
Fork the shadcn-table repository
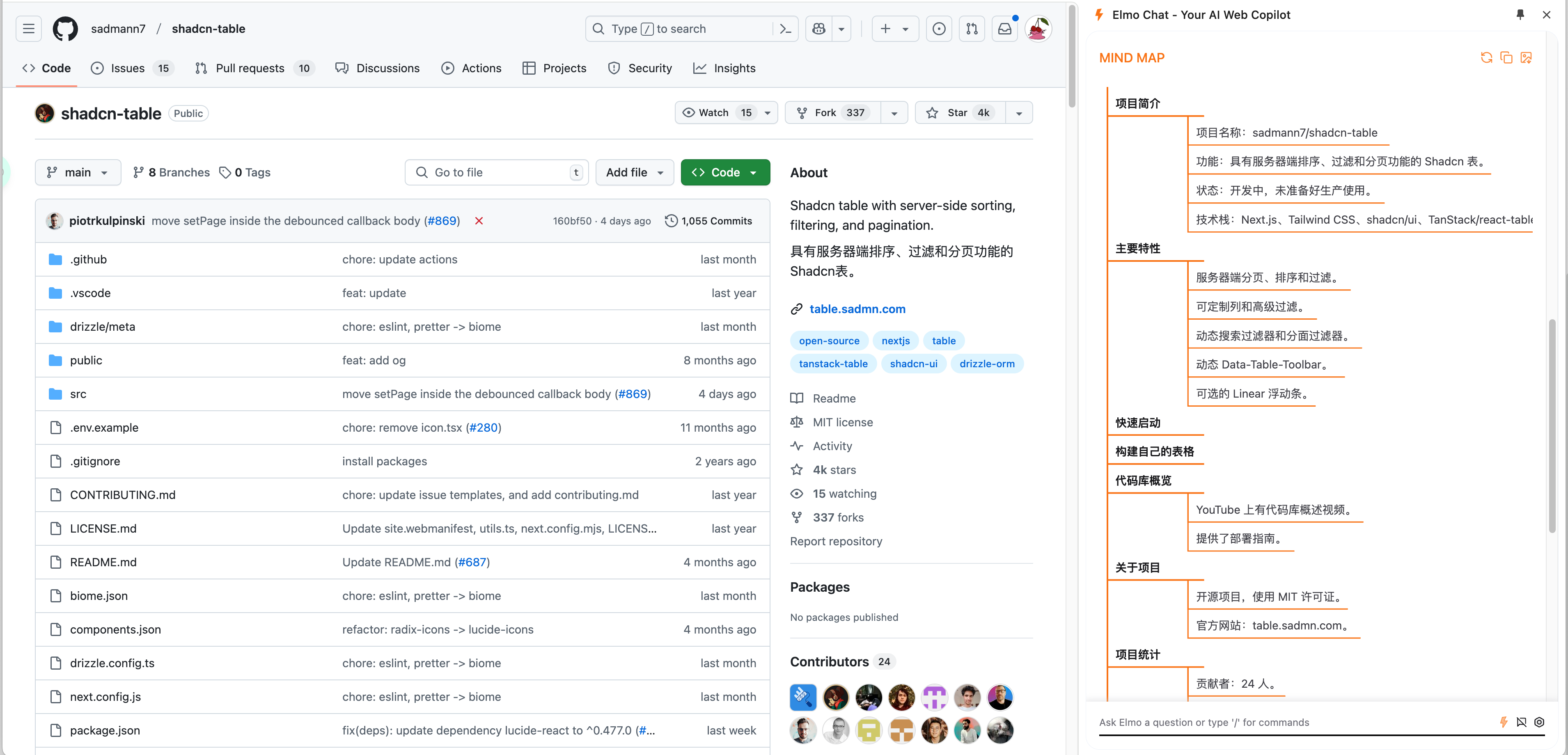click(833, 112)
